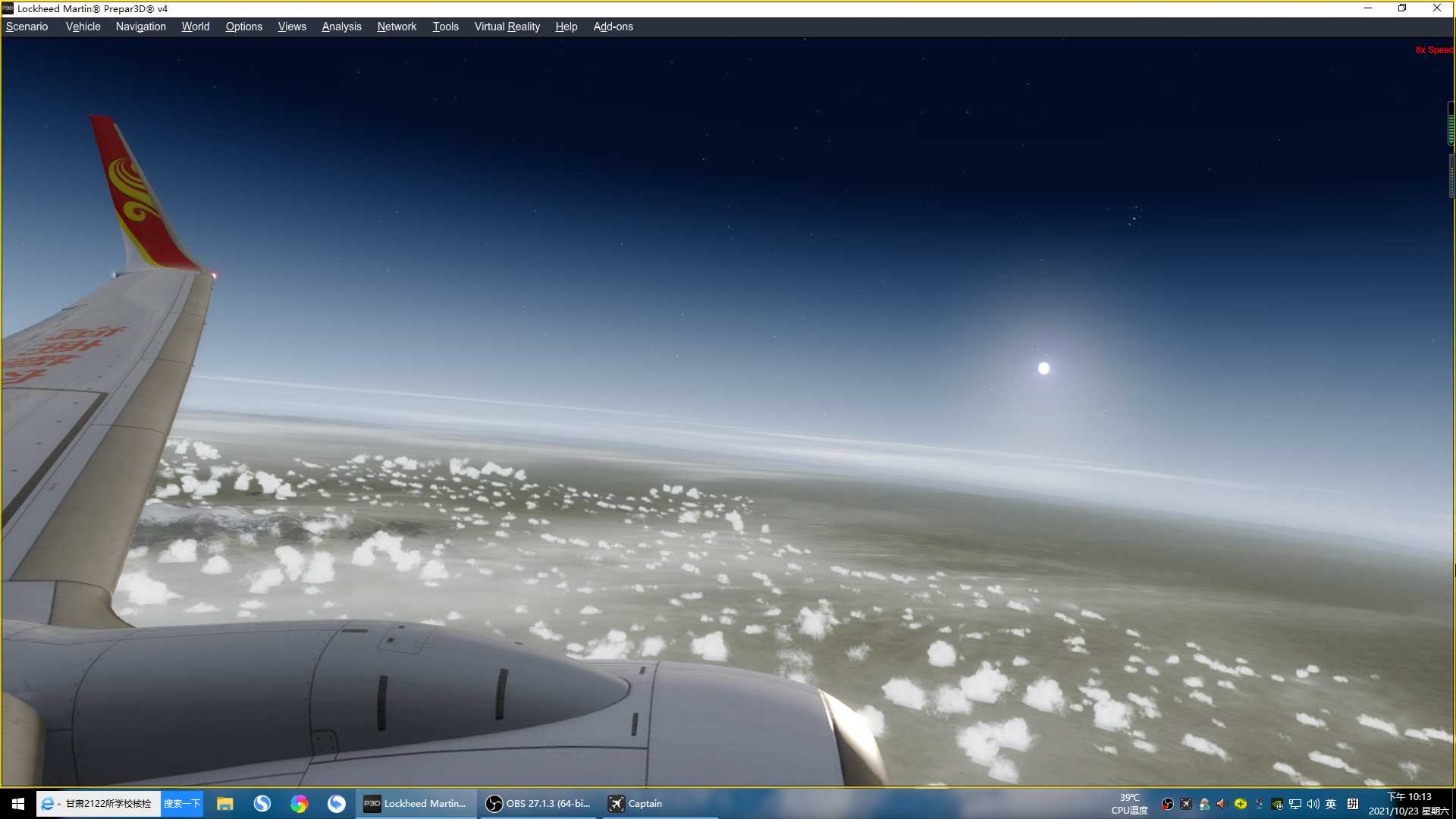Open the Views menu

292,27
